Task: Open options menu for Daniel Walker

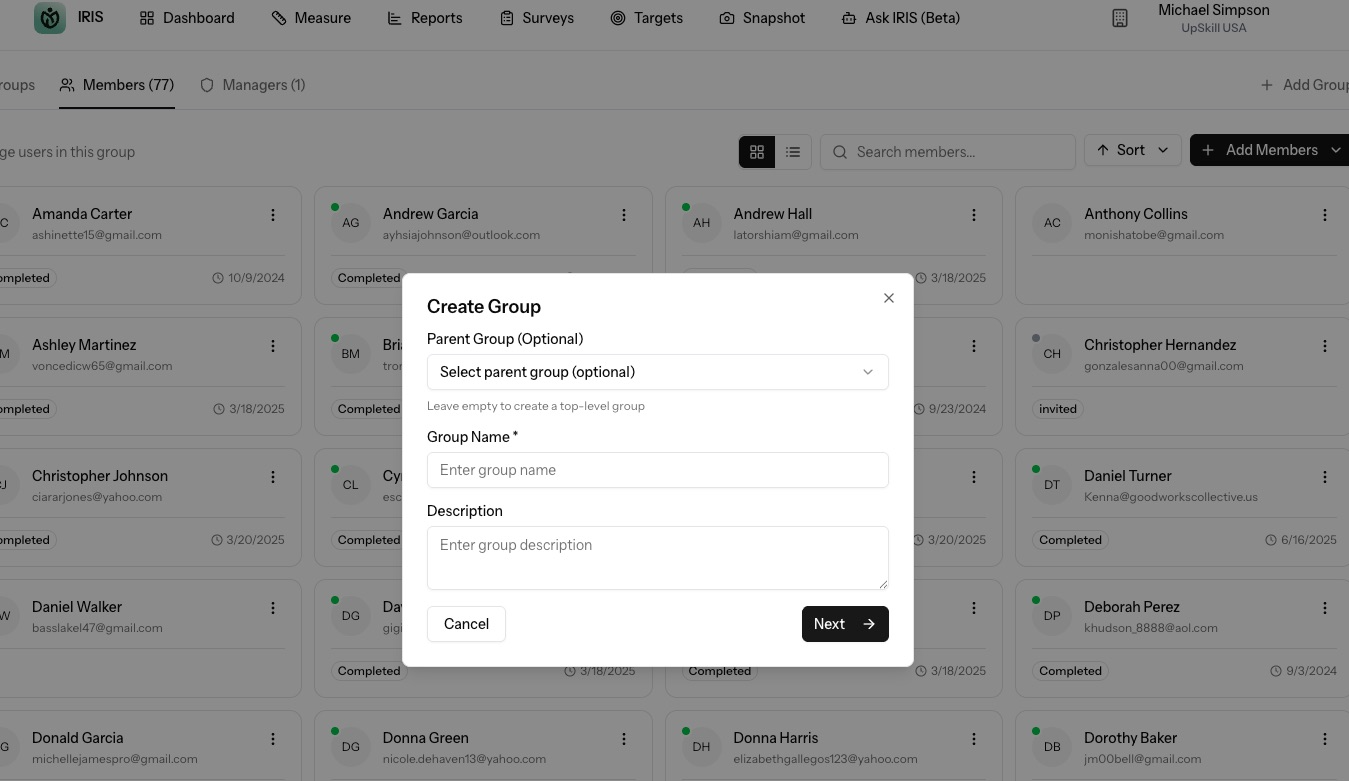Action: tap(273, 608)
